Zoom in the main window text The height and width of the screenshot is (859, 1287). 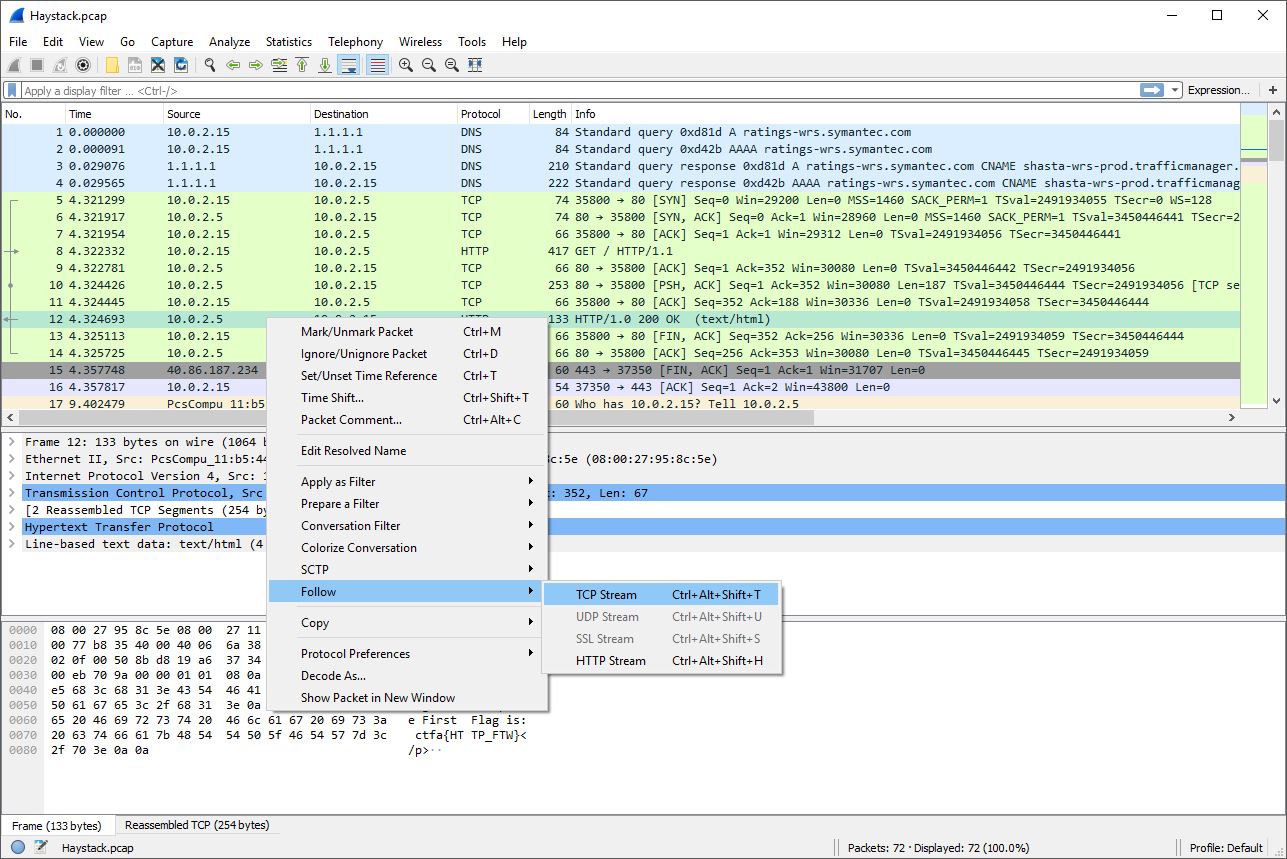coord(406,65)
